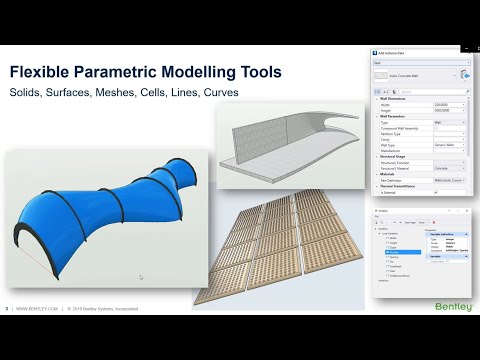Image resolution: width=480 pixels, height=360 pixels.
Task: Select the Depth variable in the tree
Action: (392, 248)
